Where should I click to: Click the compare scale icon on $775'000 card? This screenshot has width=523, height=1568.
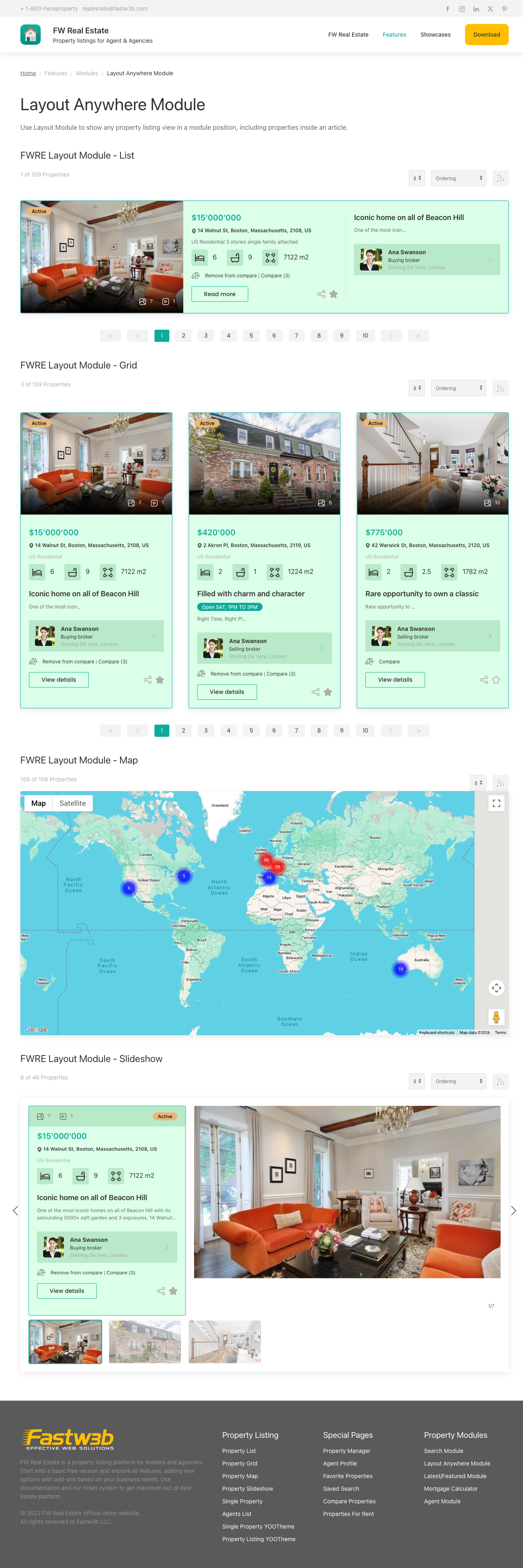click(x=370, y=662)
